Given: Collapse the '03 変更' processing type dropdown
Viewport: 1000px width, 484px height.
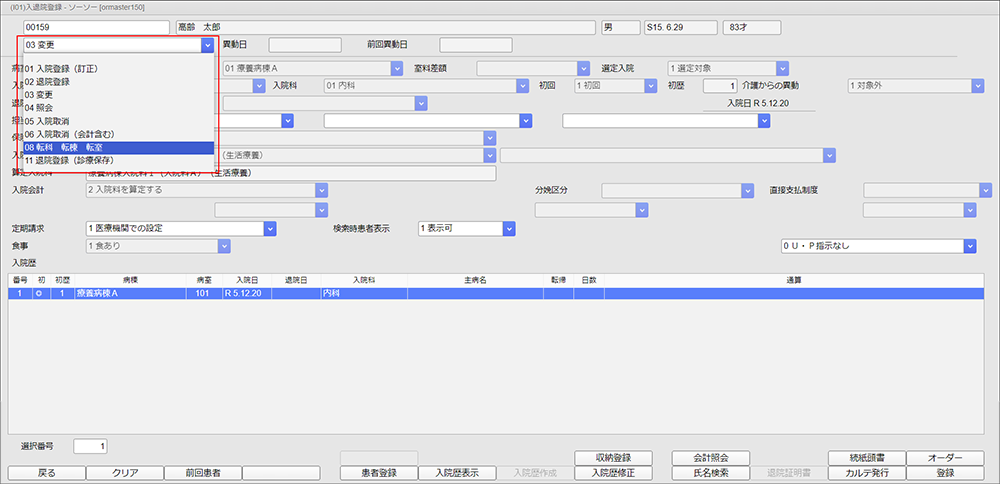Looking at the screenshot, I should [207, 45].
